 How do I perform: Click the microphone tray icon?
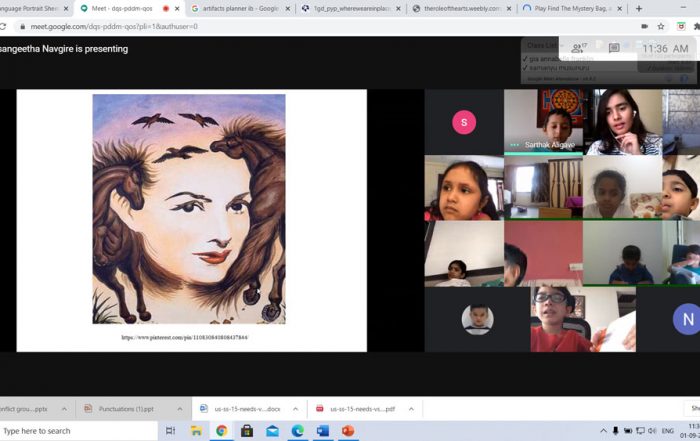[x=615, y=431]
